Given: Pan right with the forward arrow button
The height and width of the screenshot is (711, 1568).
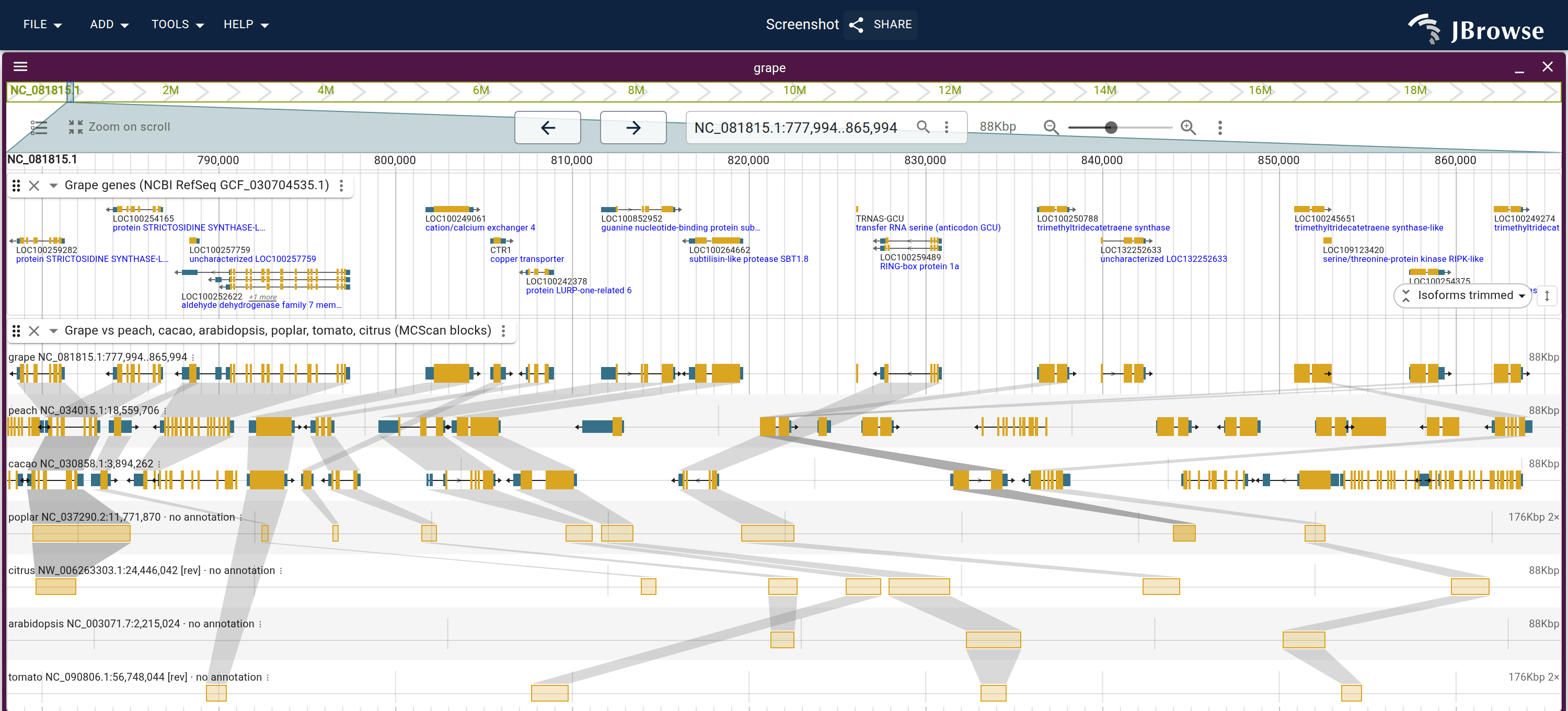Looking at the screenshot, I should click(x=633, y=127).
